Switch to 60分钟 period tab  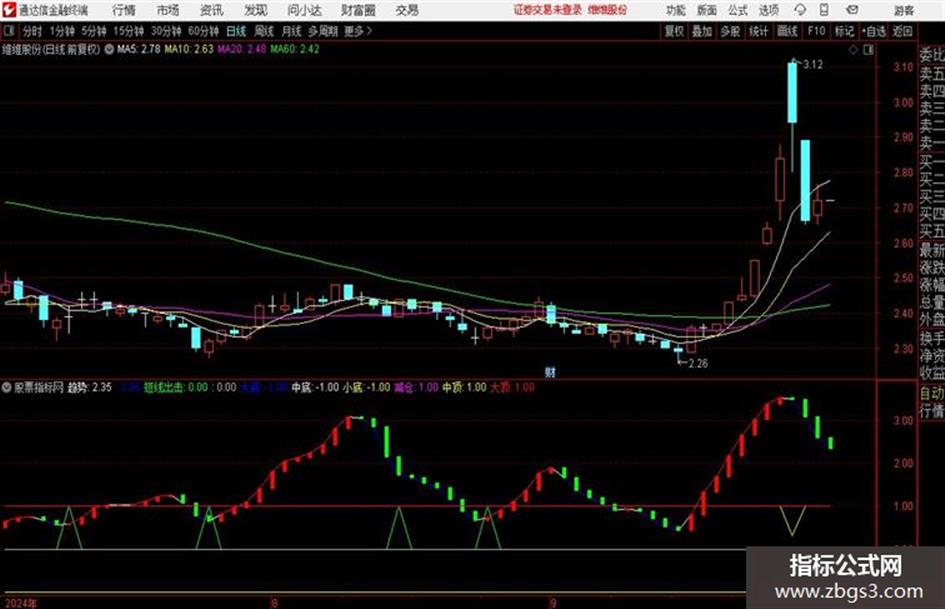tap(204, 31)
